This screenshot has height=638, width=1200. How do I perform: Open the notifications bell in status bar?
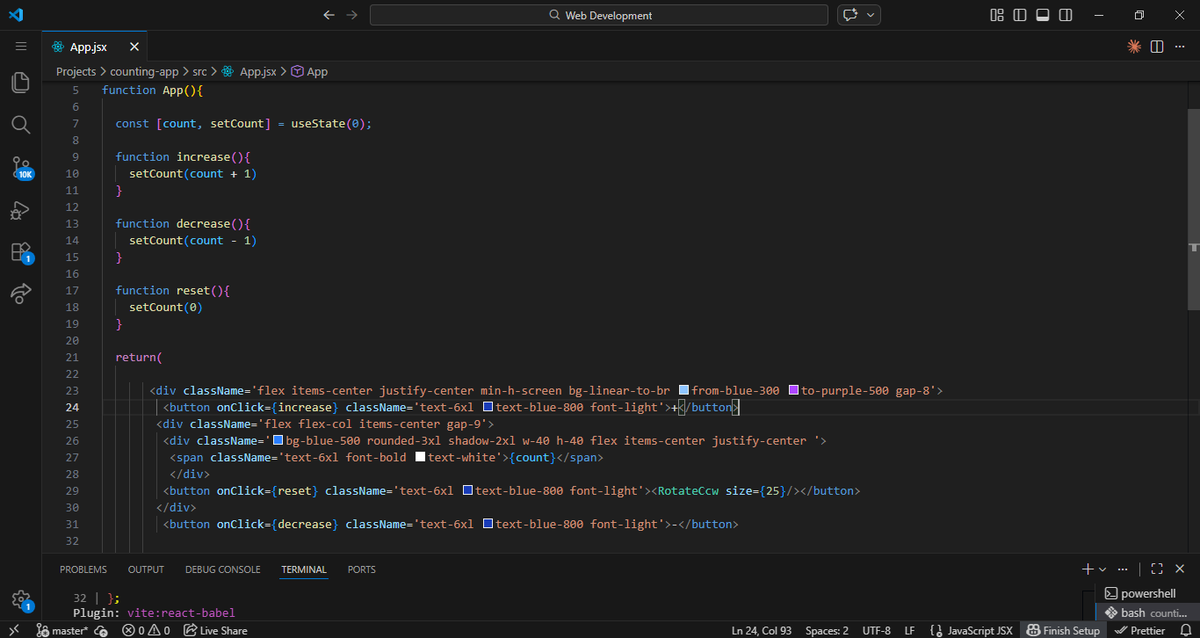(x=1185, y=630)
